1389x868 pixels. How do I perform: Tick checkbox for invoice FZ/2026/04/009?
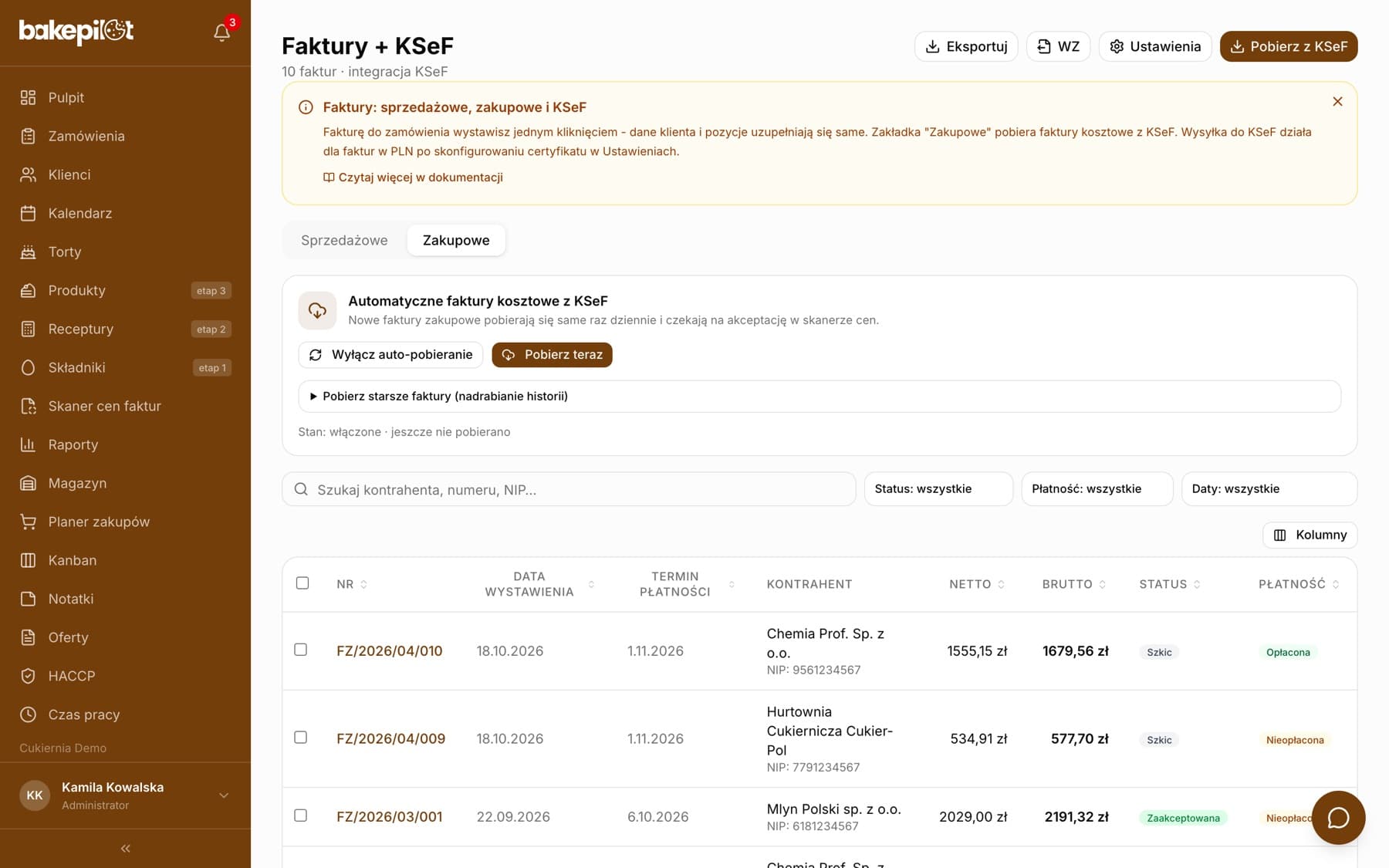(x=301, y=738)
